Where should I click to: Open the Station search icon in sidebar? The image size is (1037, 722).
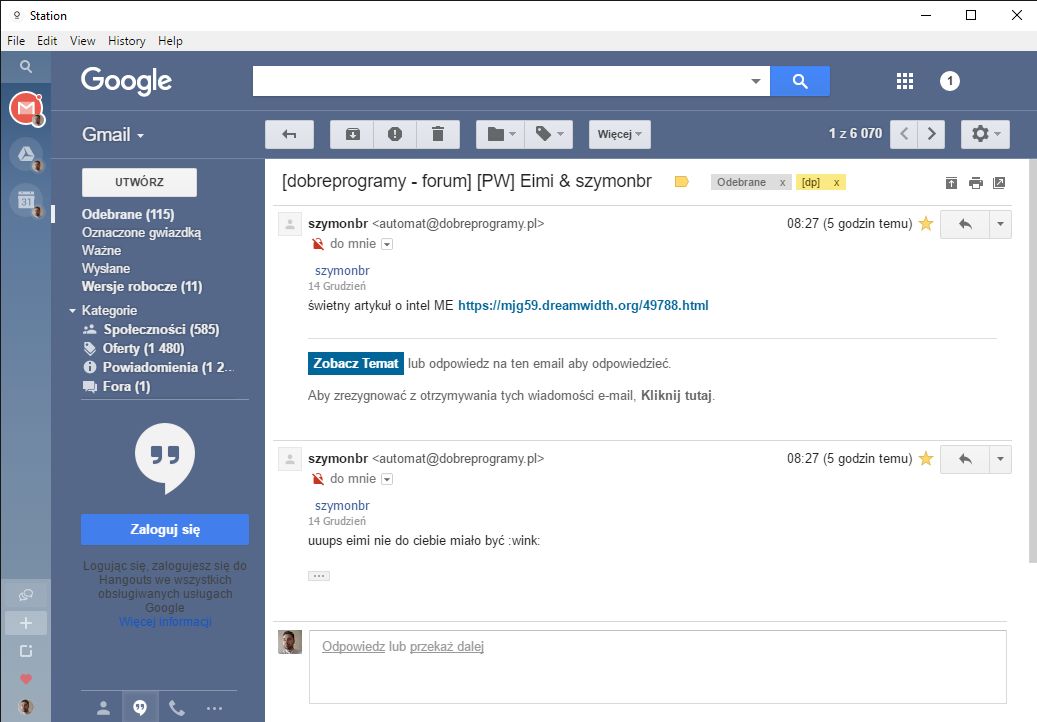click(x=26, y=67)
